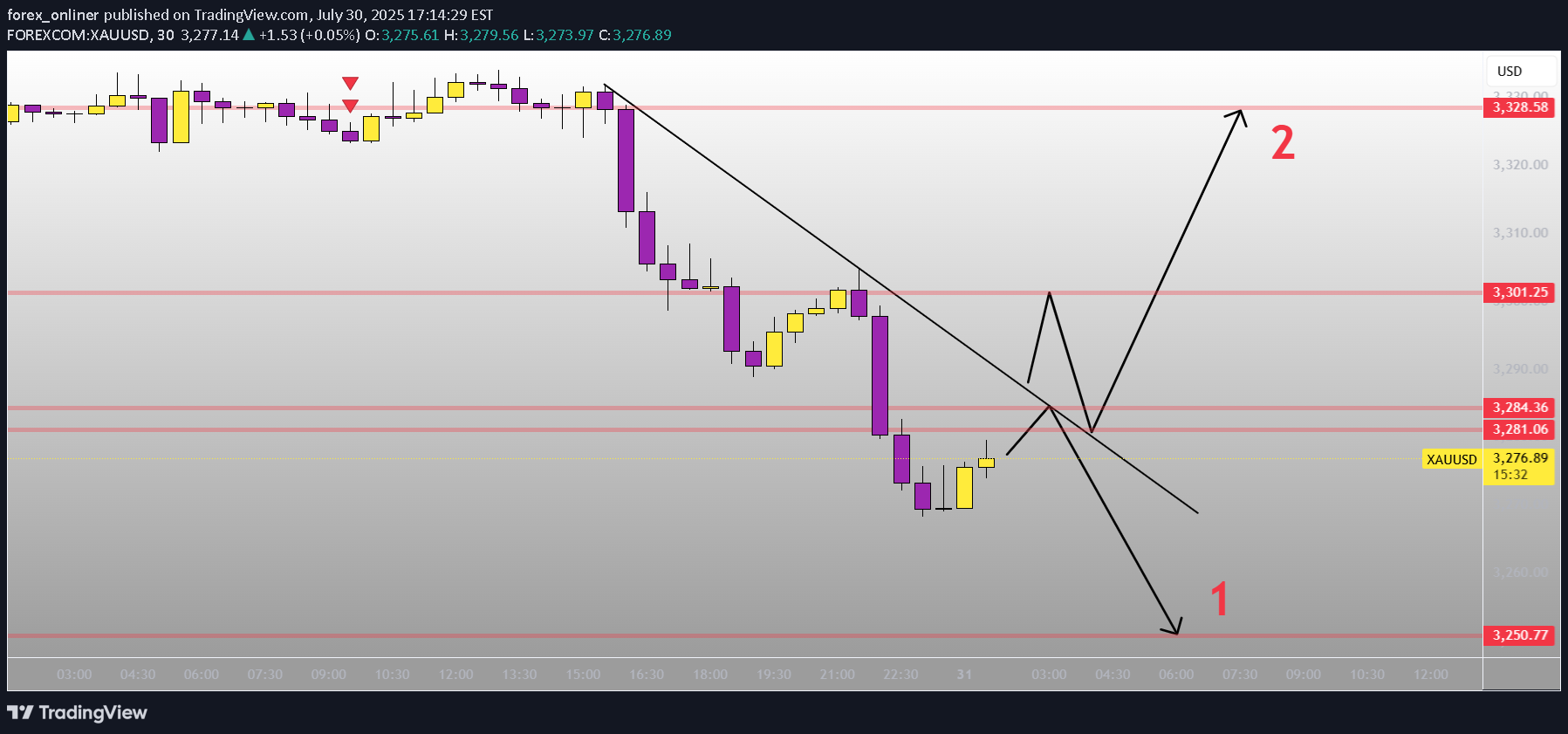1568x734 pixels.
Task: Click the high value H:3,279.56
Action: point(482,35)
